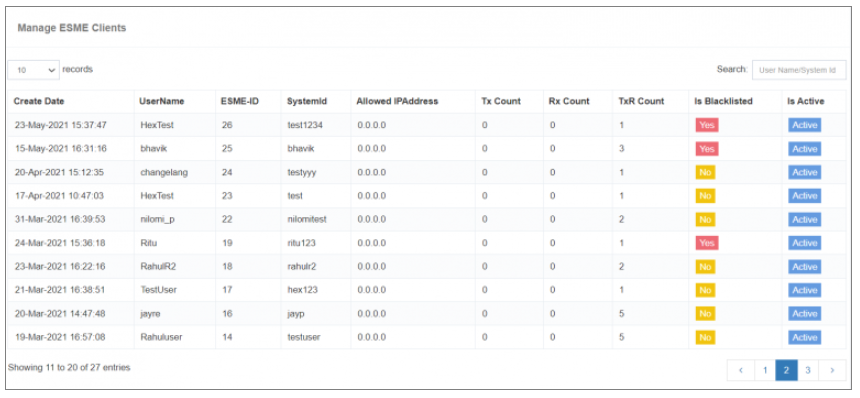The width and height of the screenshot is (860, 398).
Task: Sort by the Is Active column header
Action: coord(806,101)
